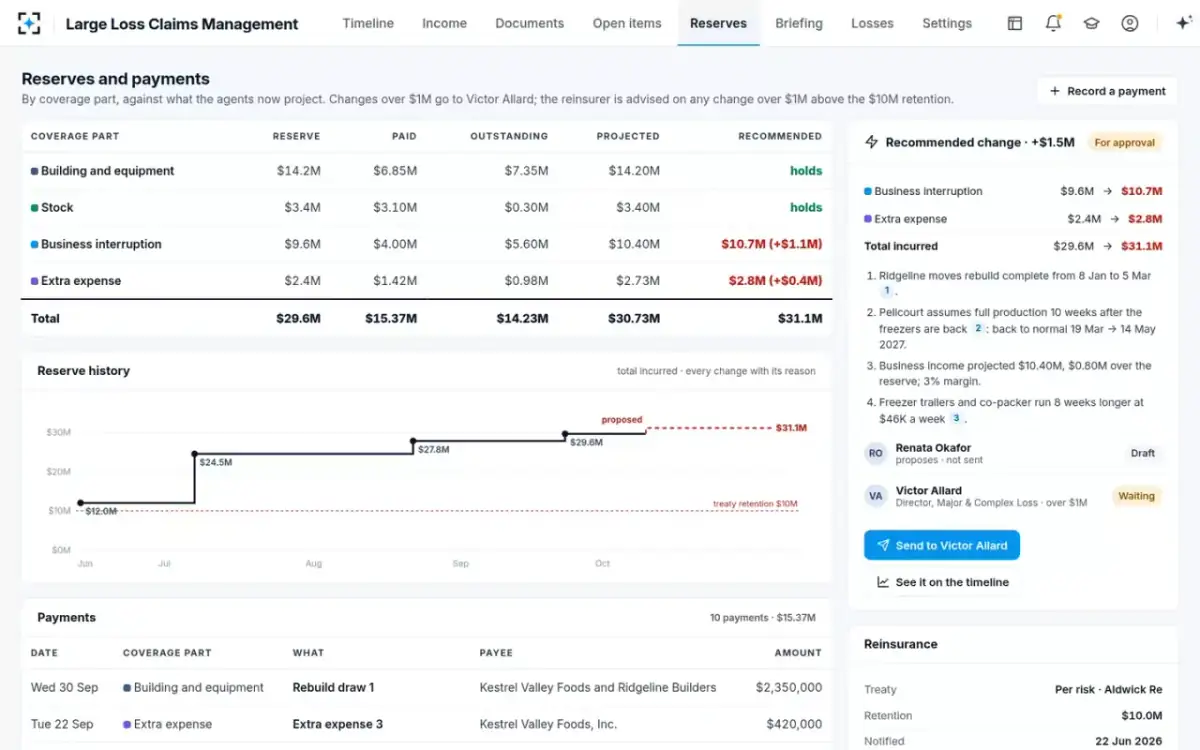Switch to the Timeline tab
This screenshot has height=750, width=1200.
[x=368, y=23]
